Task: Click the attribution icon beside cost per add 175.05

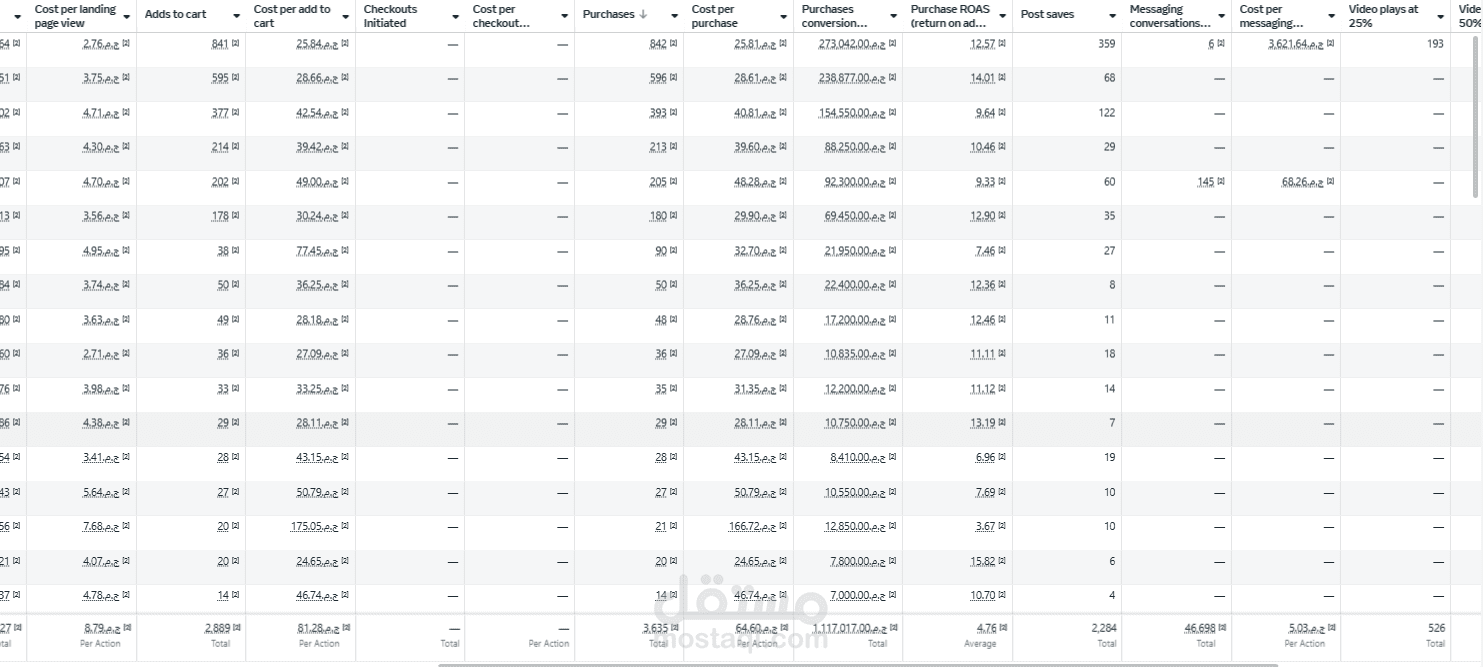Action: pos(345,526)
